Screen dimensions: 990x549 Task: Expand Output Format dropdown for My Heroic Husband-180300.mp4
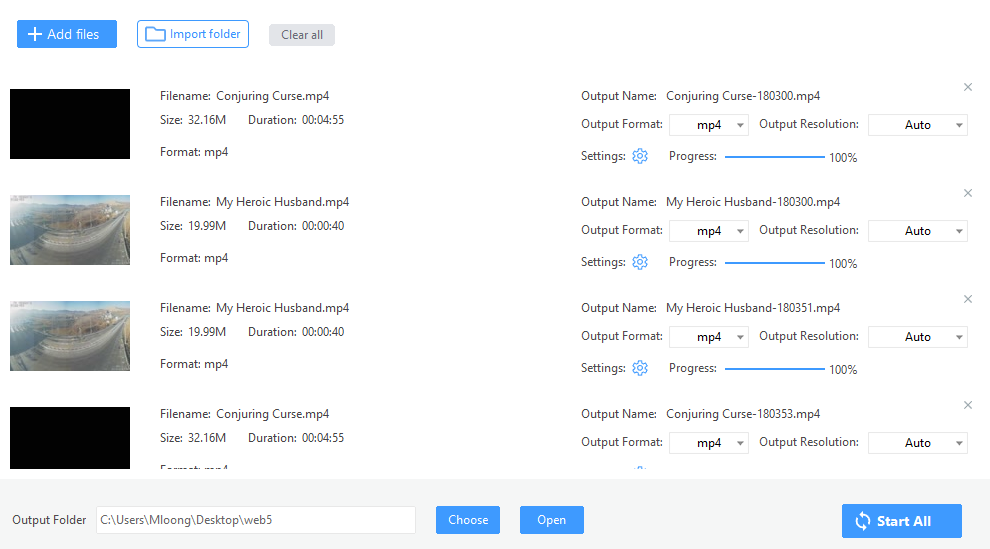tap(709, 231)
